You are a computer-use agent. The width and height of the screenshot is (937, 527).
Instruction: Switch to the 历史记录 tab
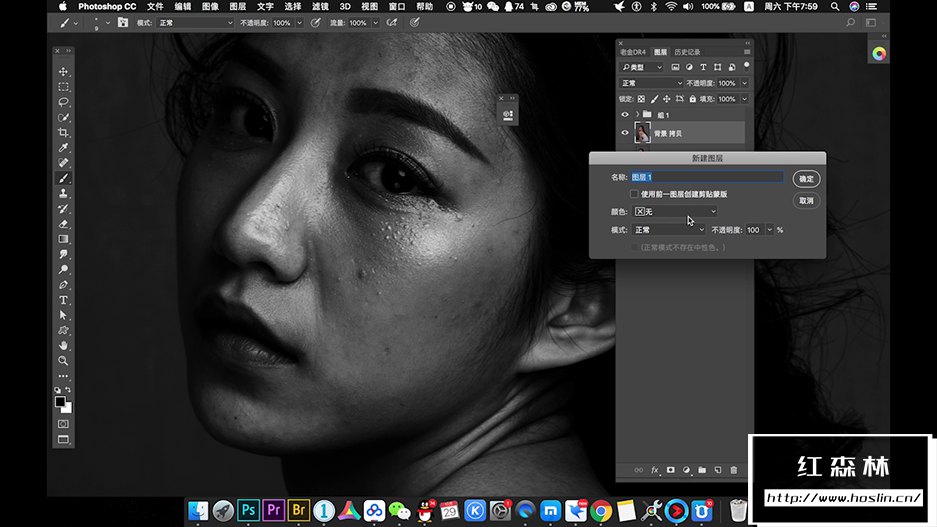687,52
